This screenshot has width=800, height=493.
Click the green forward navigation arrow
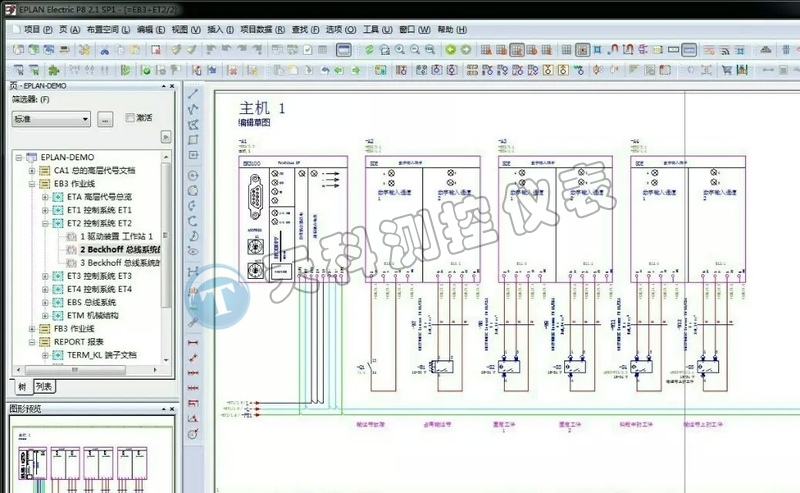click(467, 49)
